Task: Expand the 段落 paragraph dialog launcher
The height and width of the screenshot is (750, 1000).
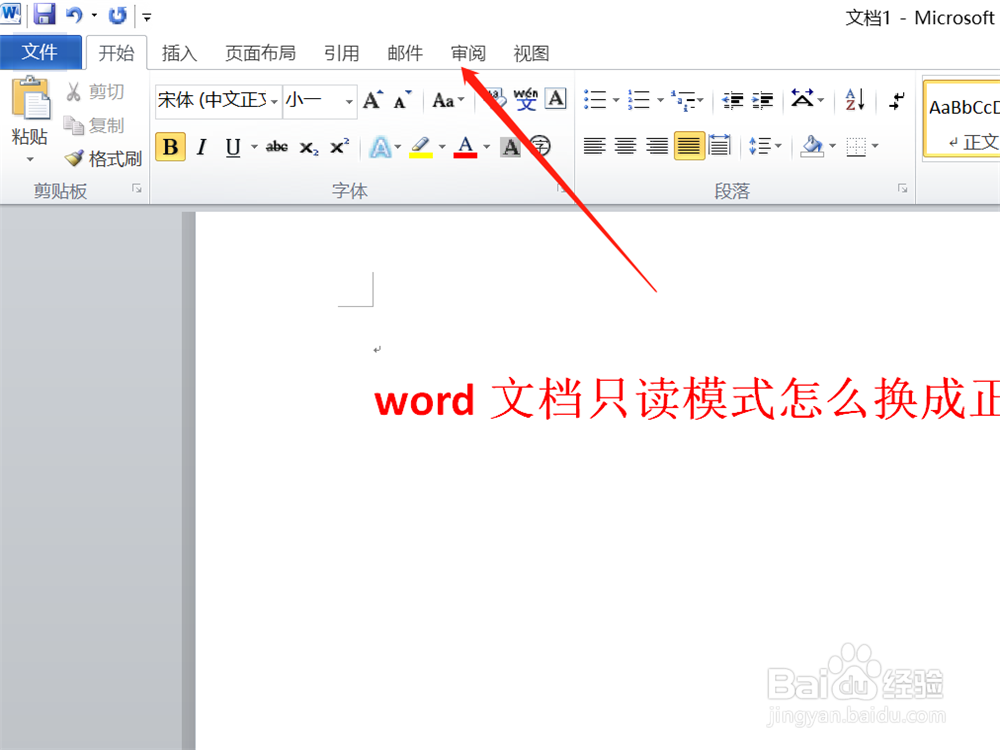Action: 902,188
